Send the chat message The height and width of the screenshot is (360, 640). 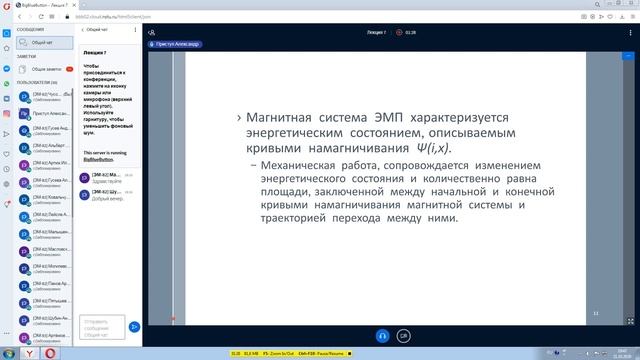coord(134,327)
